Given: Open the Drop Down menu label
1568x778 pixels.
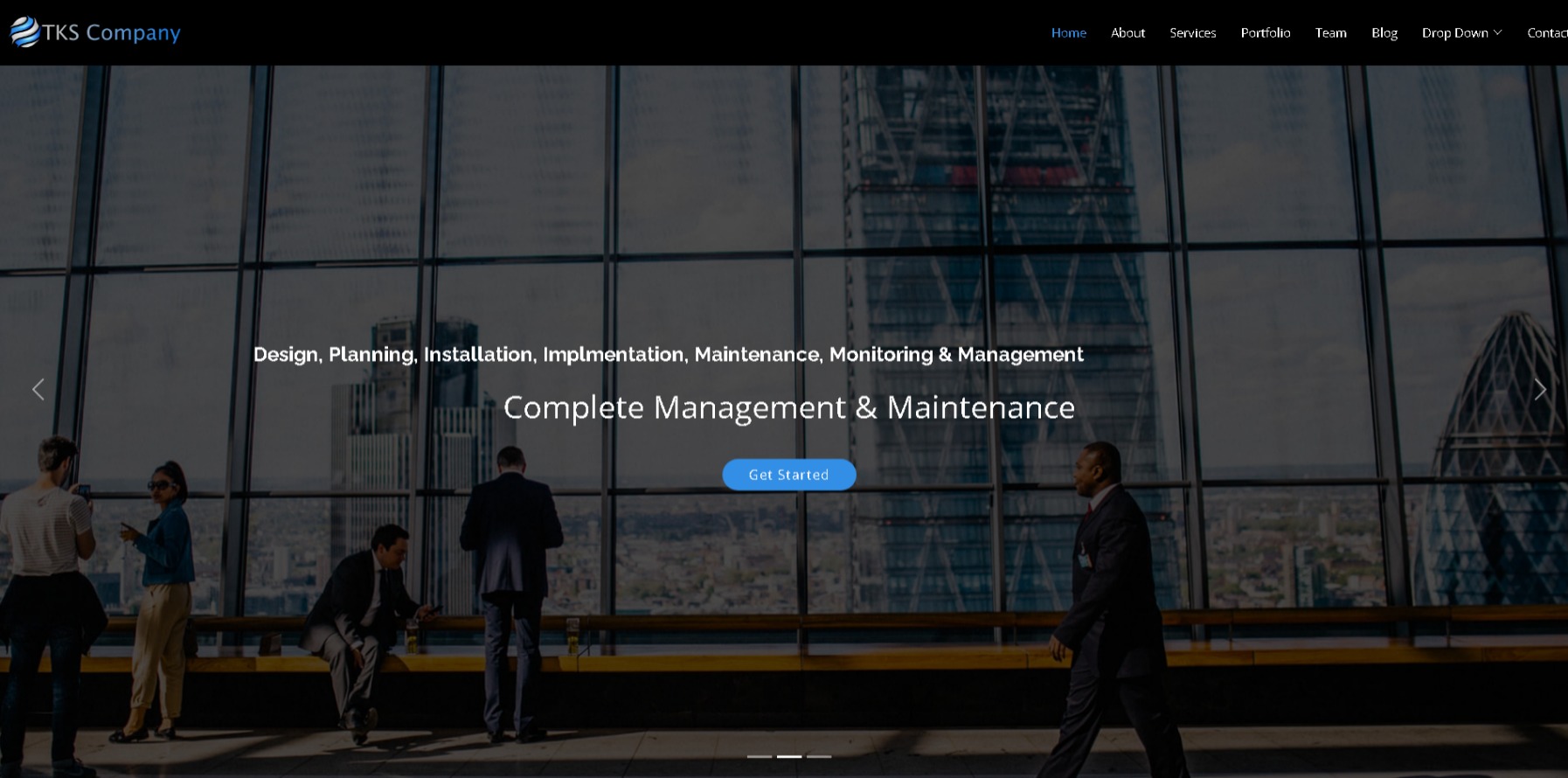Looking at the screenshot, I should coord(1454,33).
